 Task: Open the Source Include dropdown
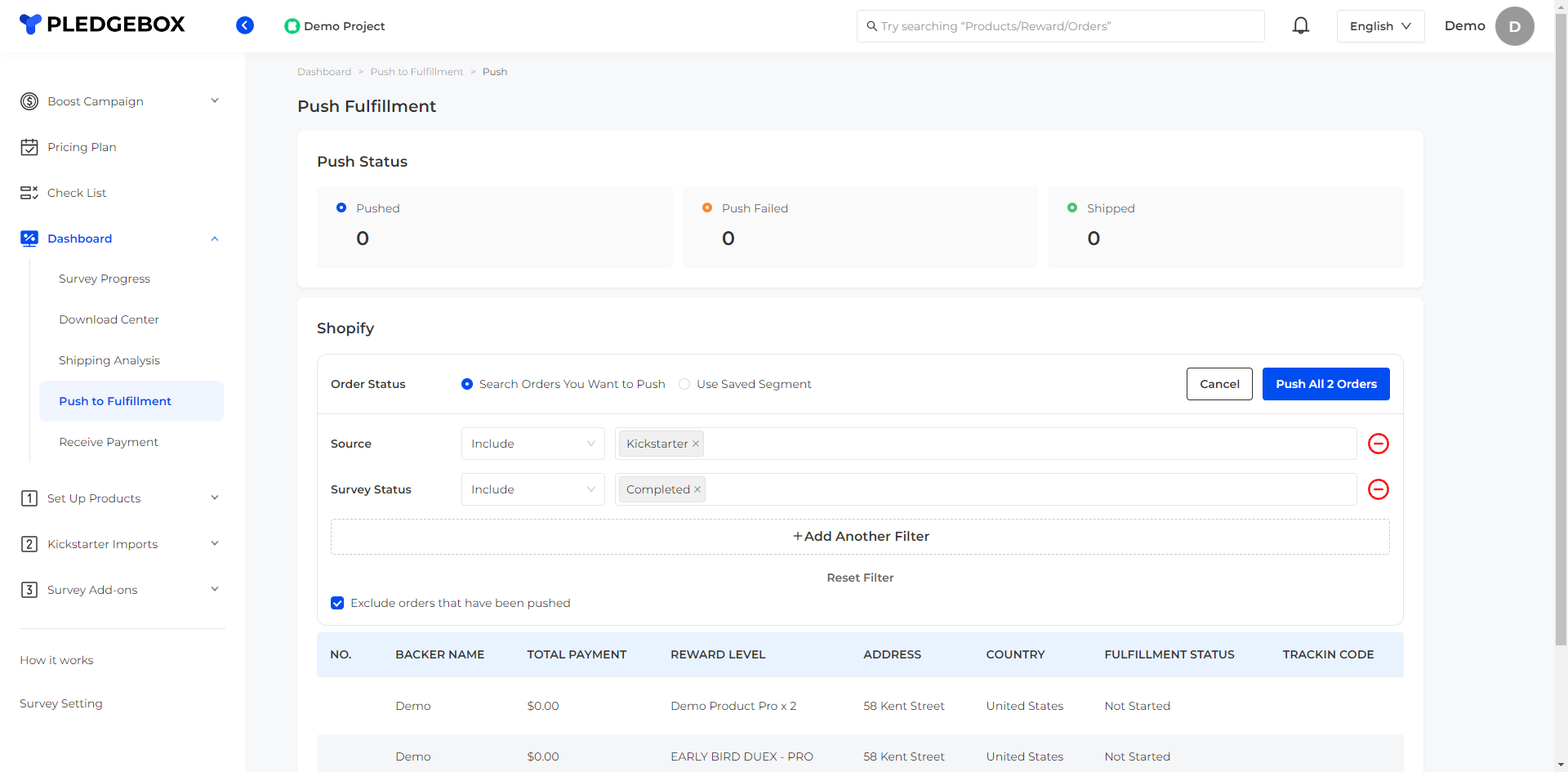tap(533, 444)
